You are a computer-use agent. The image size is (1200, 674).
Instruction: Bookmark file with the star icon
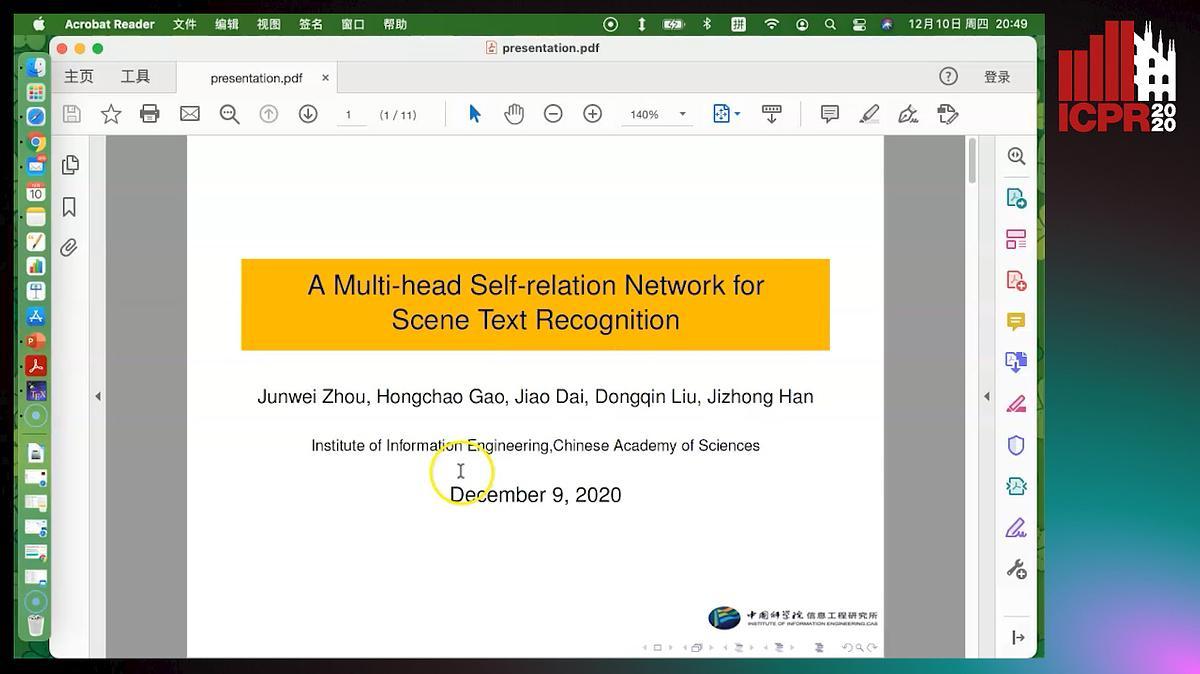[x=111, y=114]
